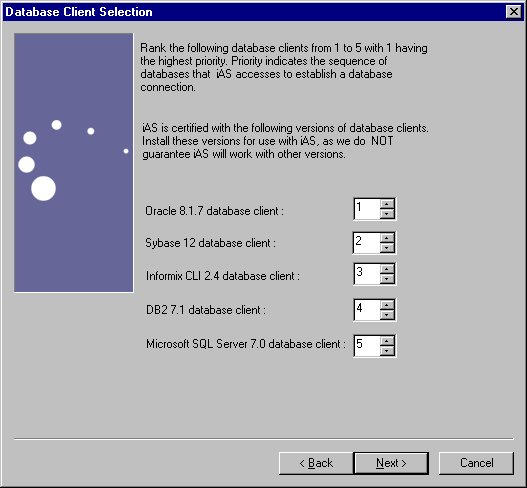Focus the Microsoft SQL Server 7.0 priority field
Screen dimensions: 527x488
367,346
